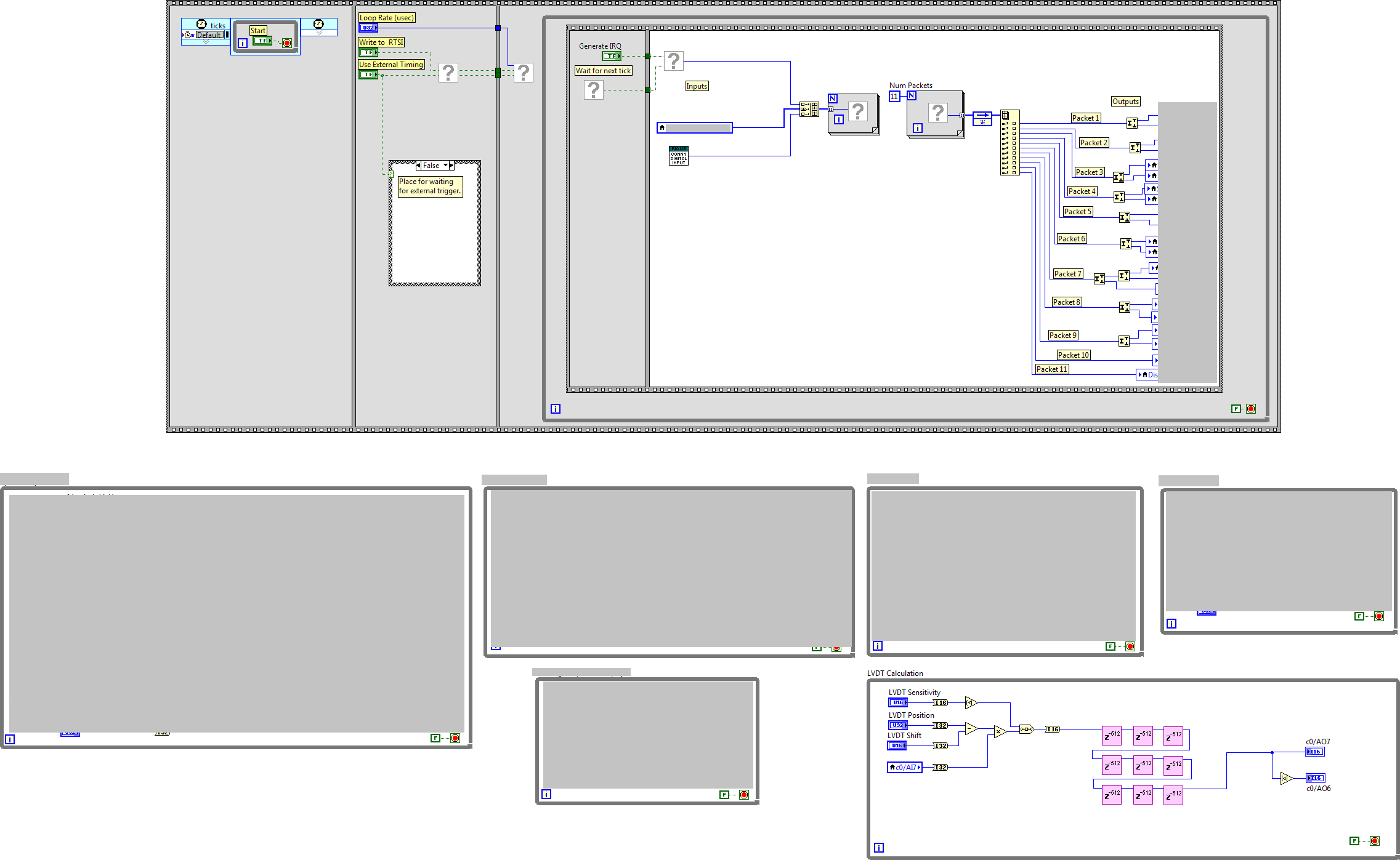Go to next case with right arrow
The width and height of the screenshot is (1400, 860).
pos(451,166)
